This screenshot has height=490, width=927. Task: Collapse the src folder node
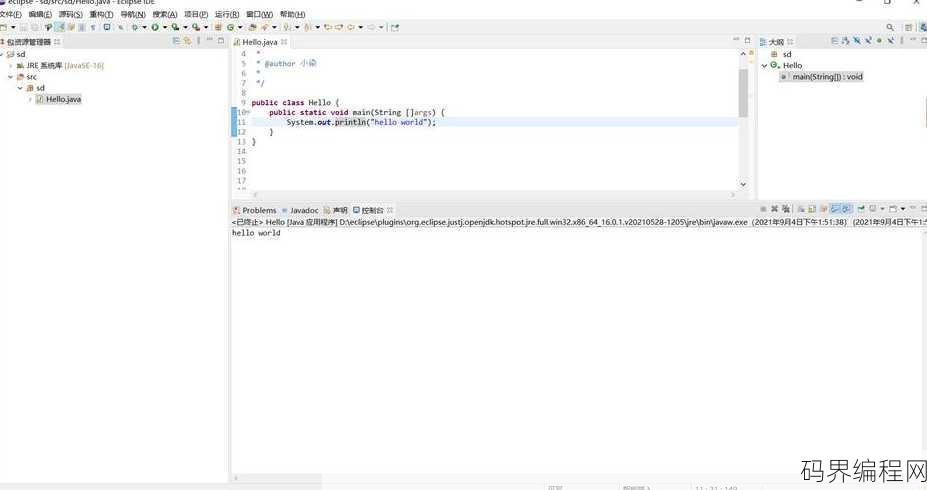click(11, 77)
